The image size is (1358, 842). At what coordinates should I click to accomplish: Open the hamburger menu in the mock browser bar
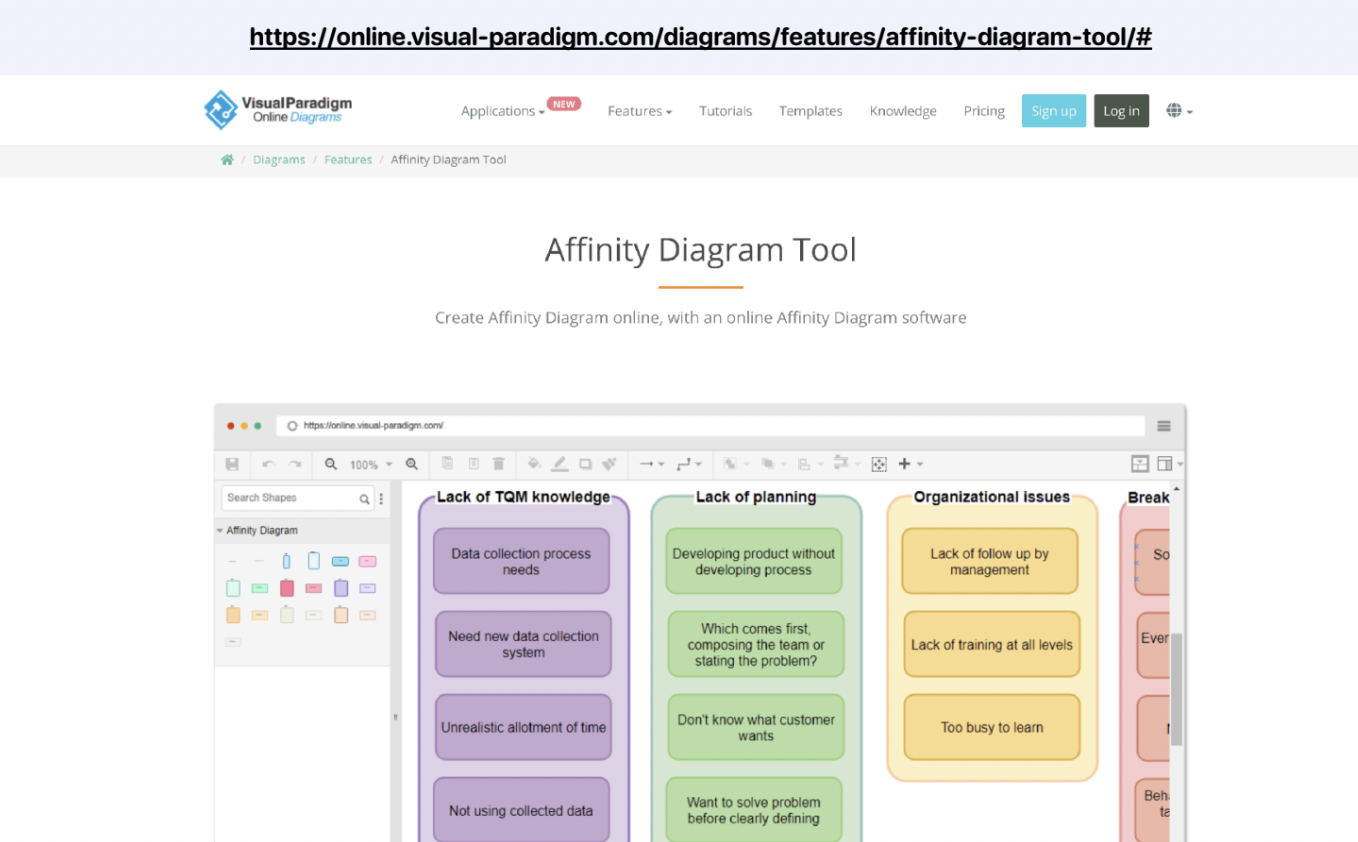click(x=1164, y=426)
